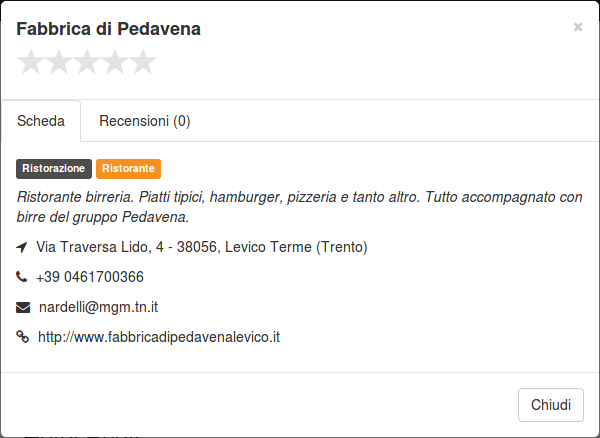Select the third rating star
Viewport: 600px width, 438px height.
pyautogui.click(x=87, y=62)
